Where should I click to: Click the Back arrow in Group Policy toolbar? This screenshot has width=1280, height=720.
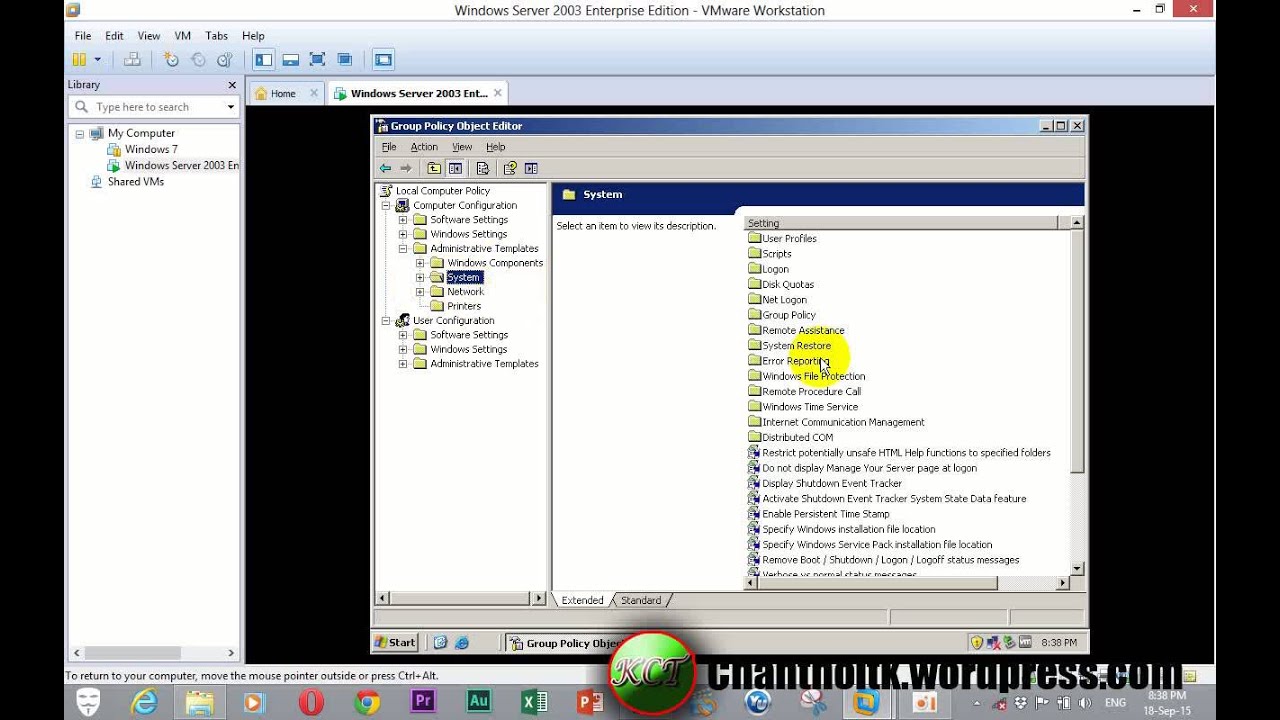385,168
